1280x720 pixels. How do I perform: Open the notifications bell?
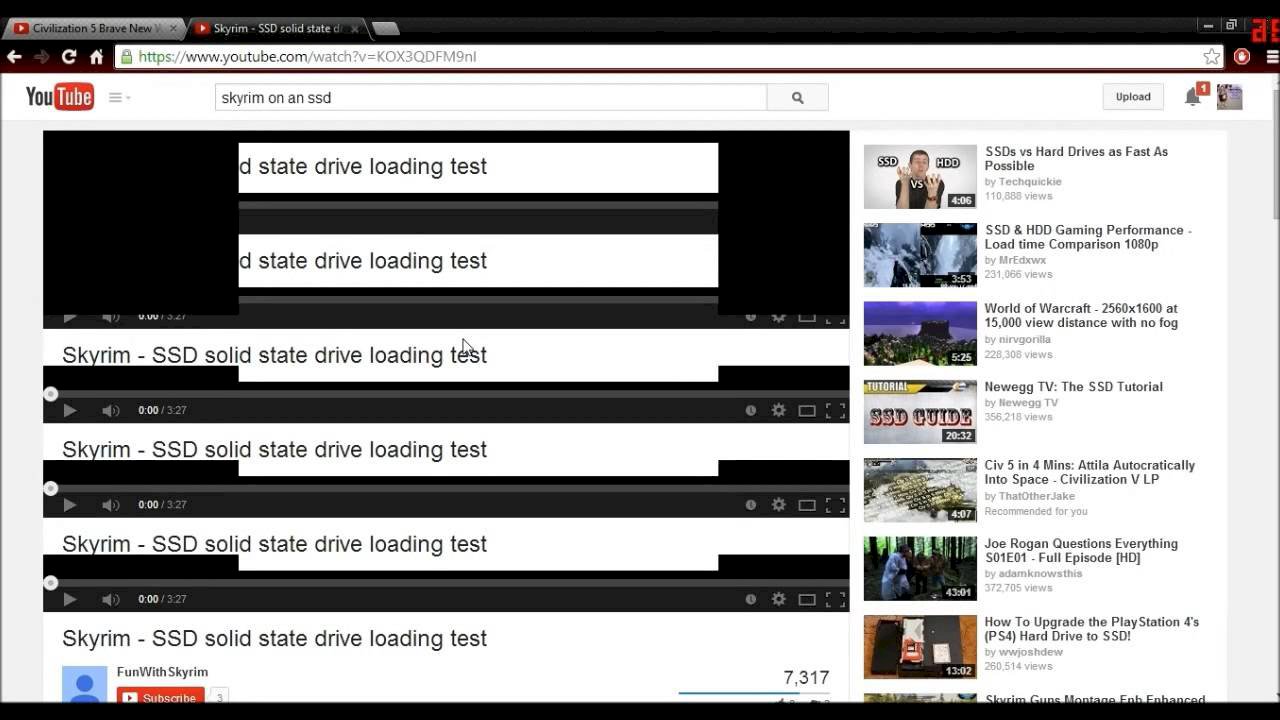1192,97
